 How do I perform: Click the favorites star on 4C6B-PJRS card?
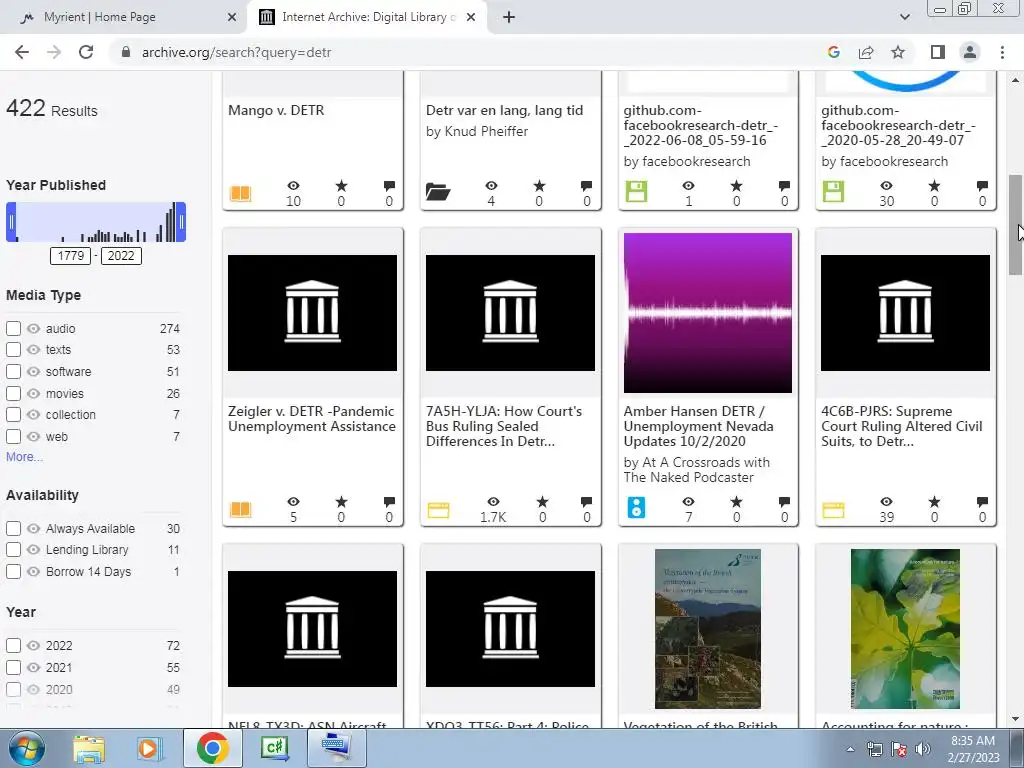tap(934, 502)
